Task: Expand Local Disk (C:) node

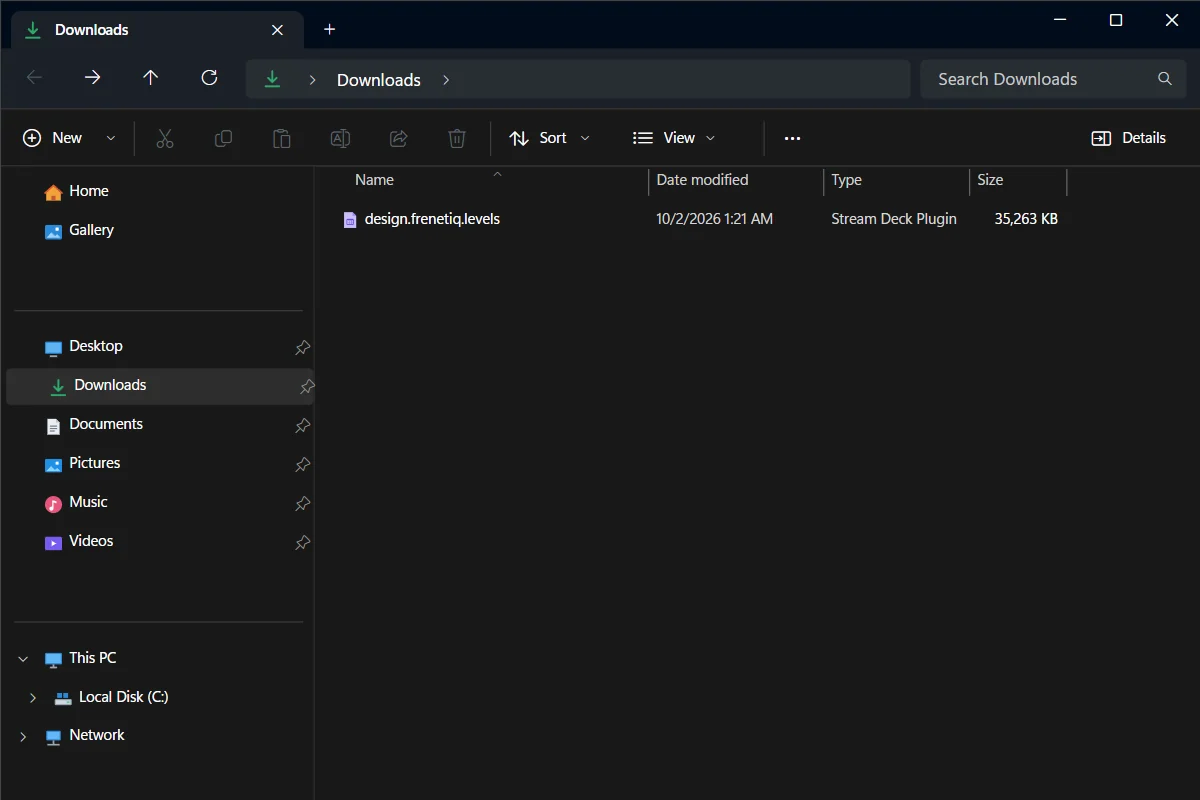Action: pyautogui.click(x=33, y=698)
